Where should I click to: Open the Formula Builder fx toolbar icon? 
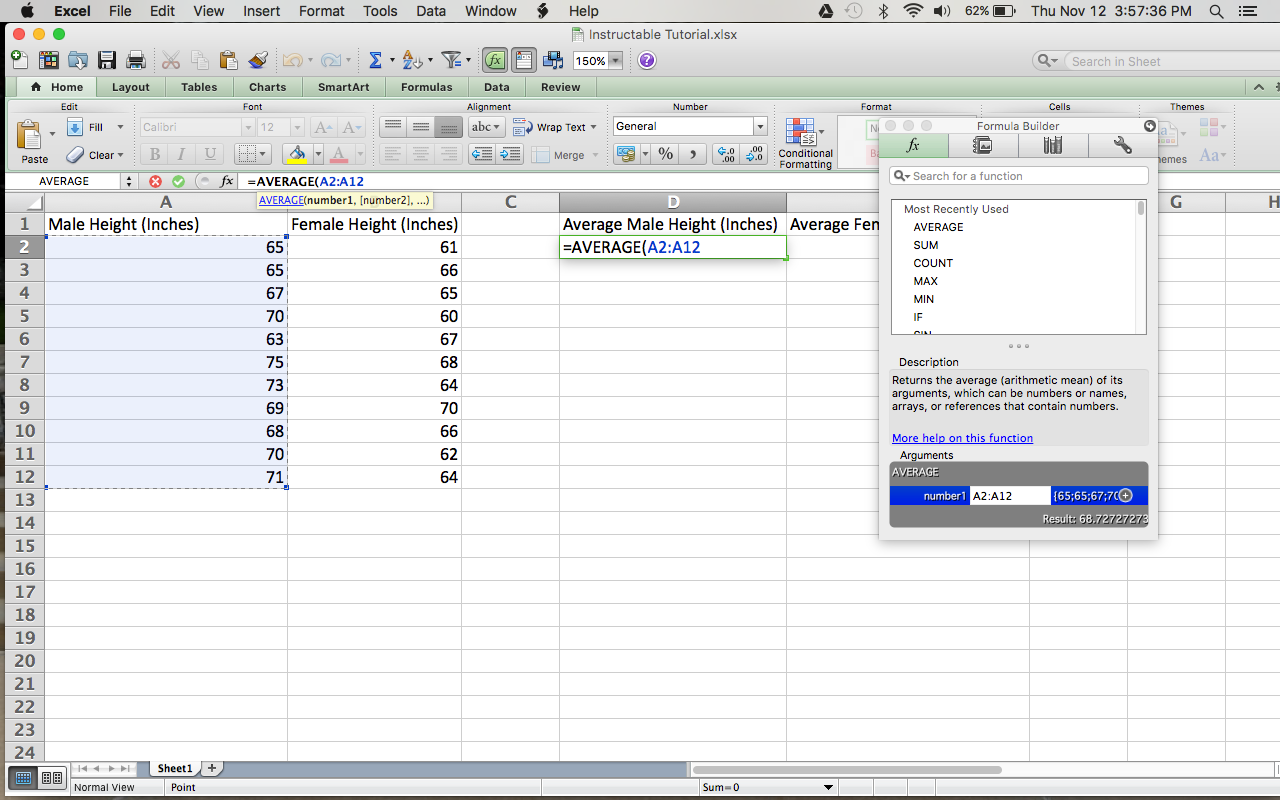(494, 60)
